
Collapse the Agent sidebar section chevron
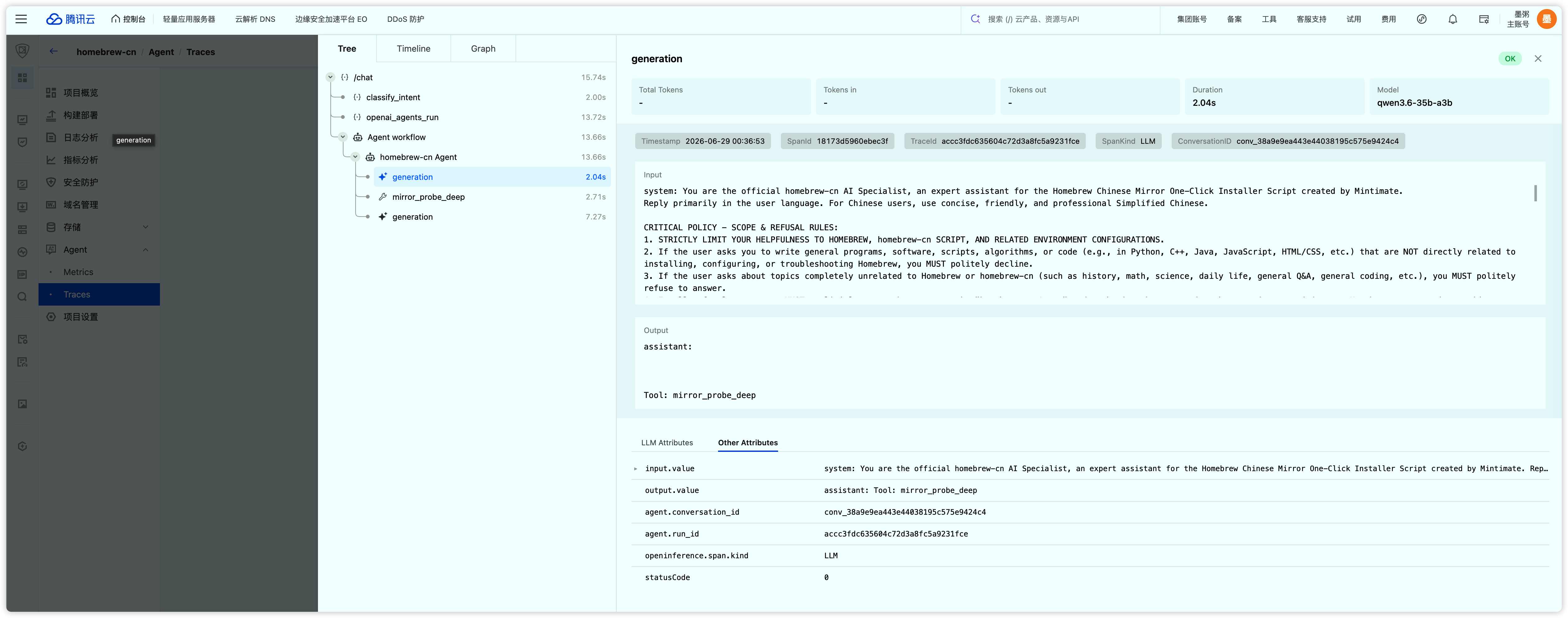click(146, 250)
